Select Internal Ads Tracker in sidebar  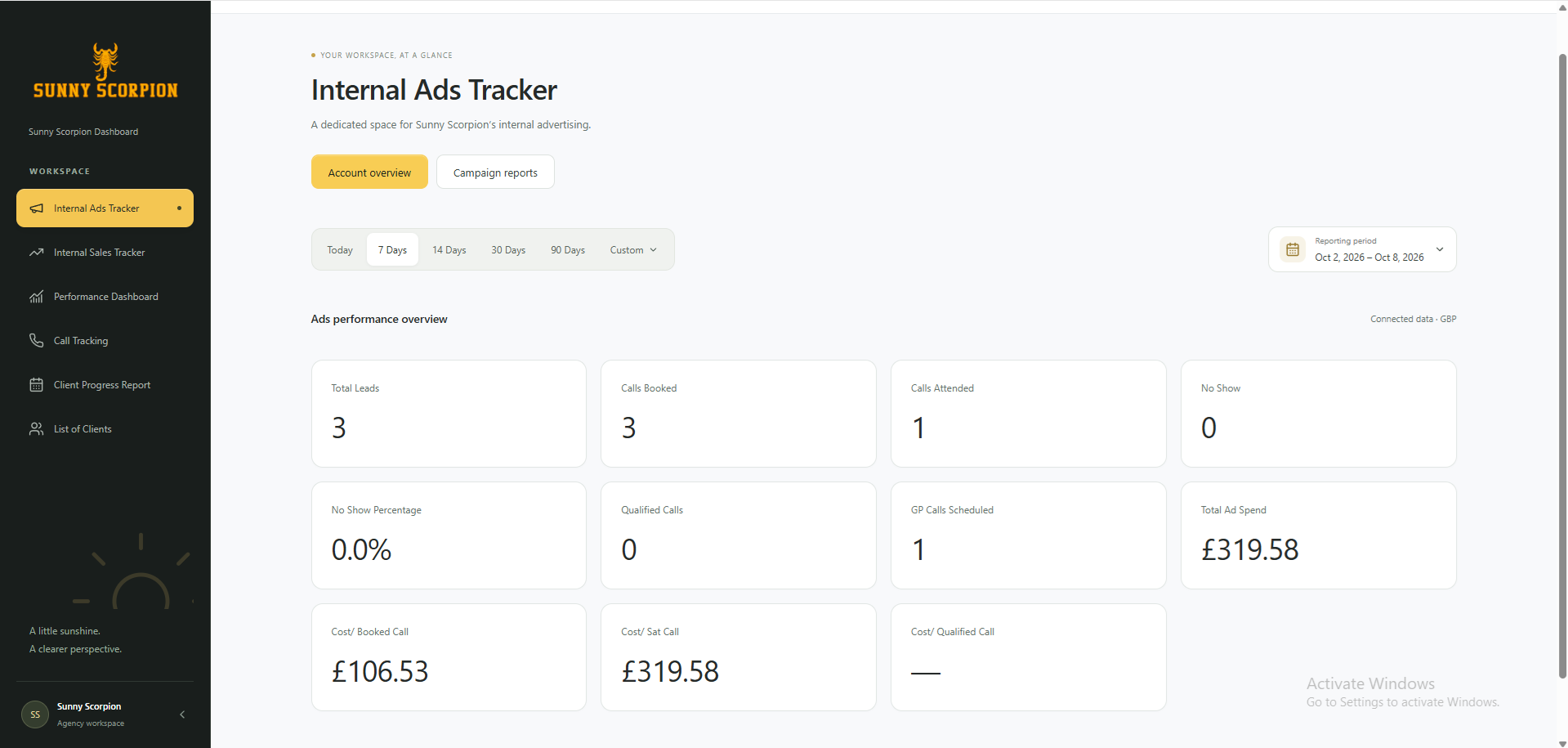(105, 208)
